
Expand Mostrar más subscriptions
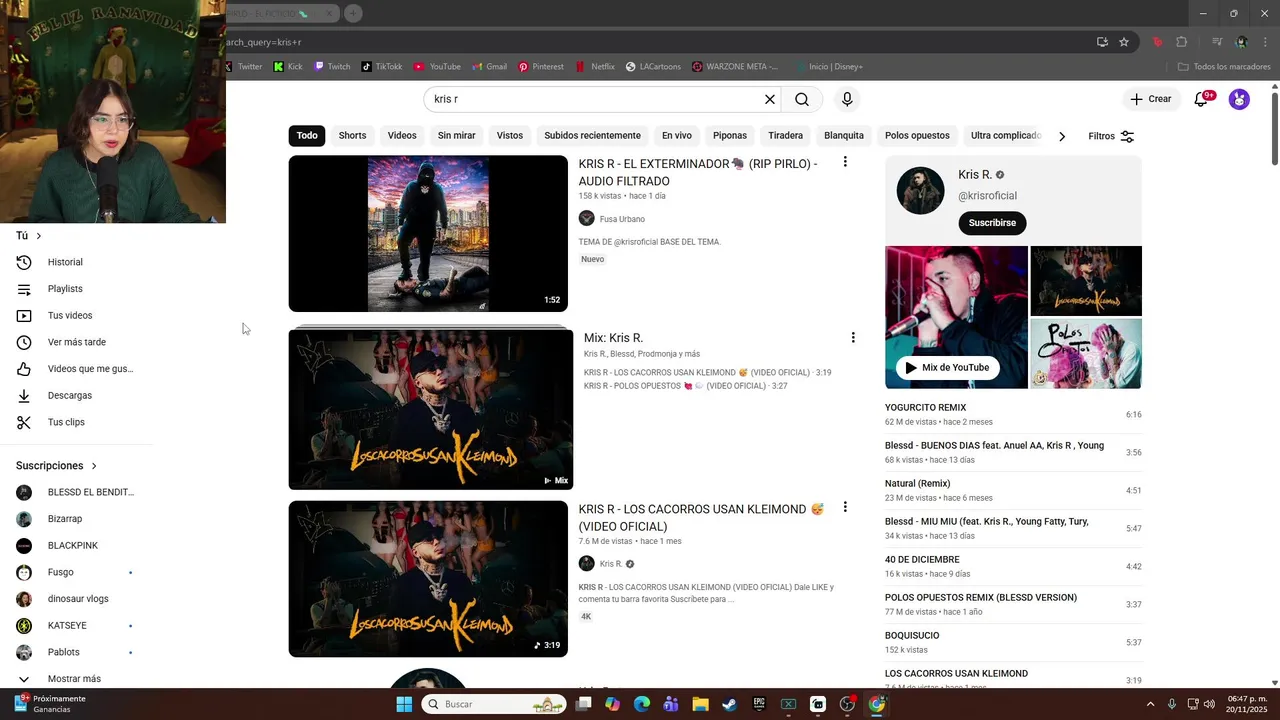coord(76,679)
